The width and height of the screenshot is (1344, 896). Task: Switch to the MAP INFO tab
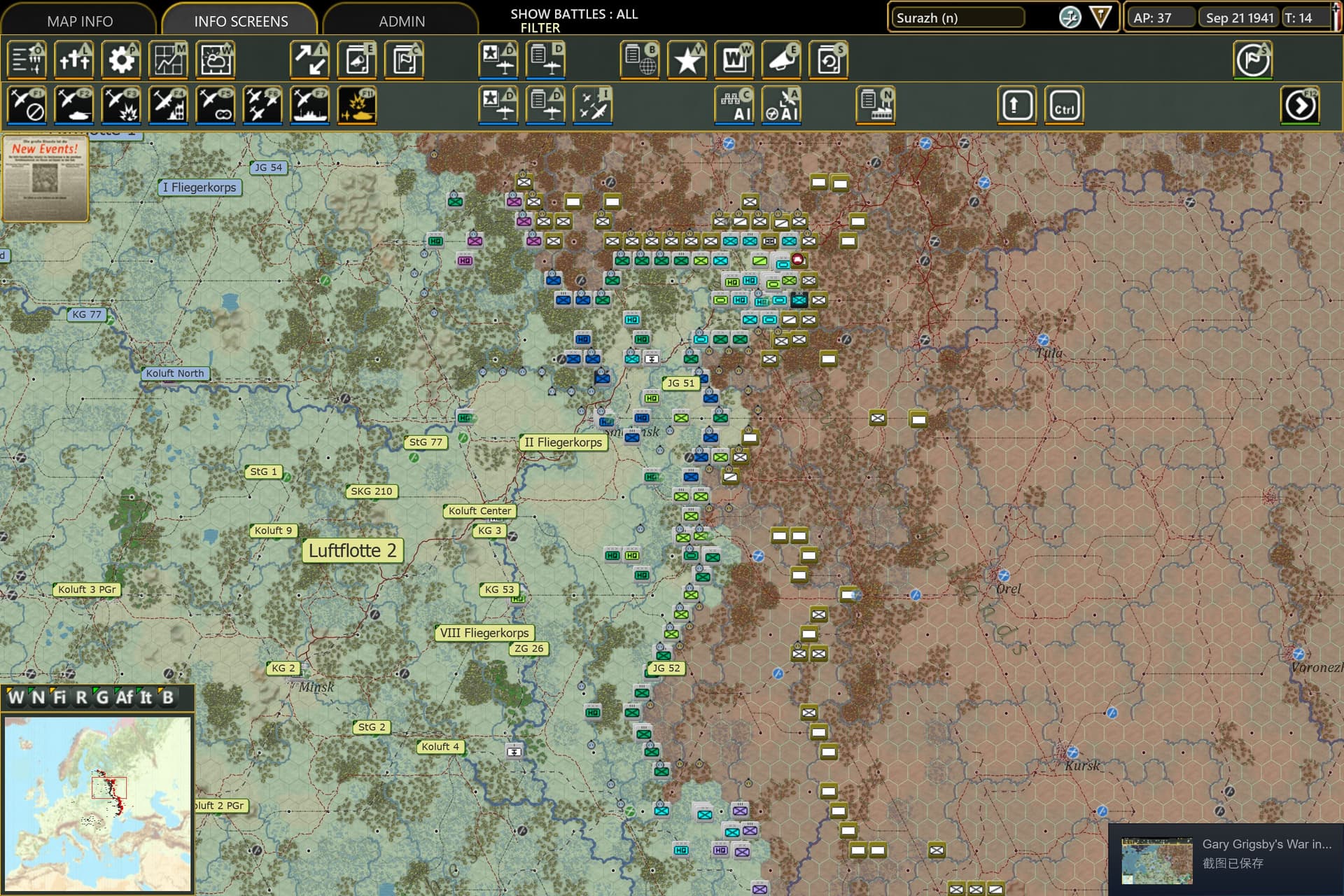coord(80,20)
